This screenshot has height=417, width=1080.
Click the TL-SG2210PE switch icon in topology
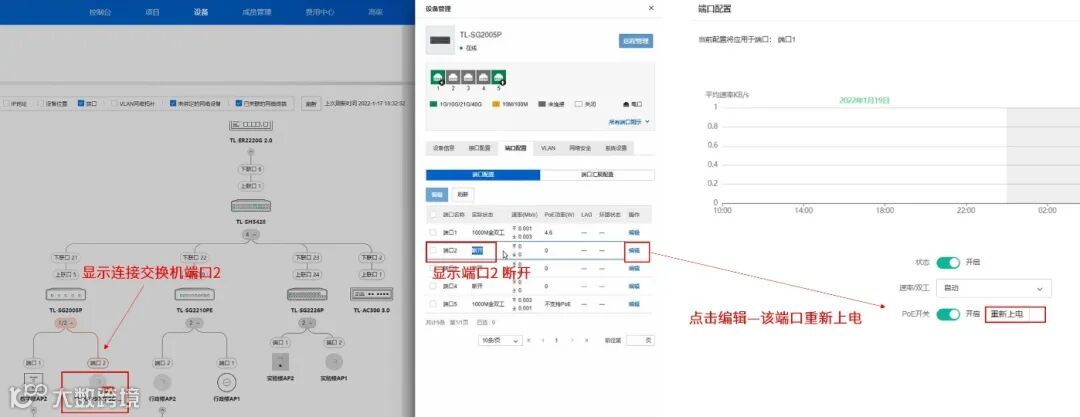click(x=195, y=294)
